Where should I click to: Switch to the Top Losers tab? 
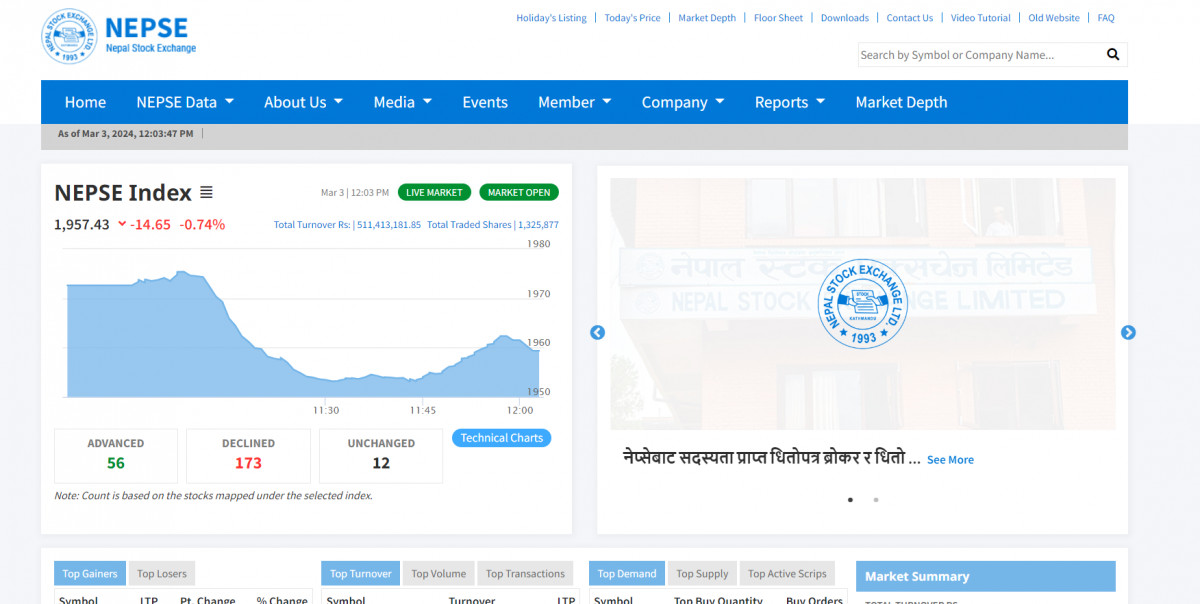(x=162, y=573)
